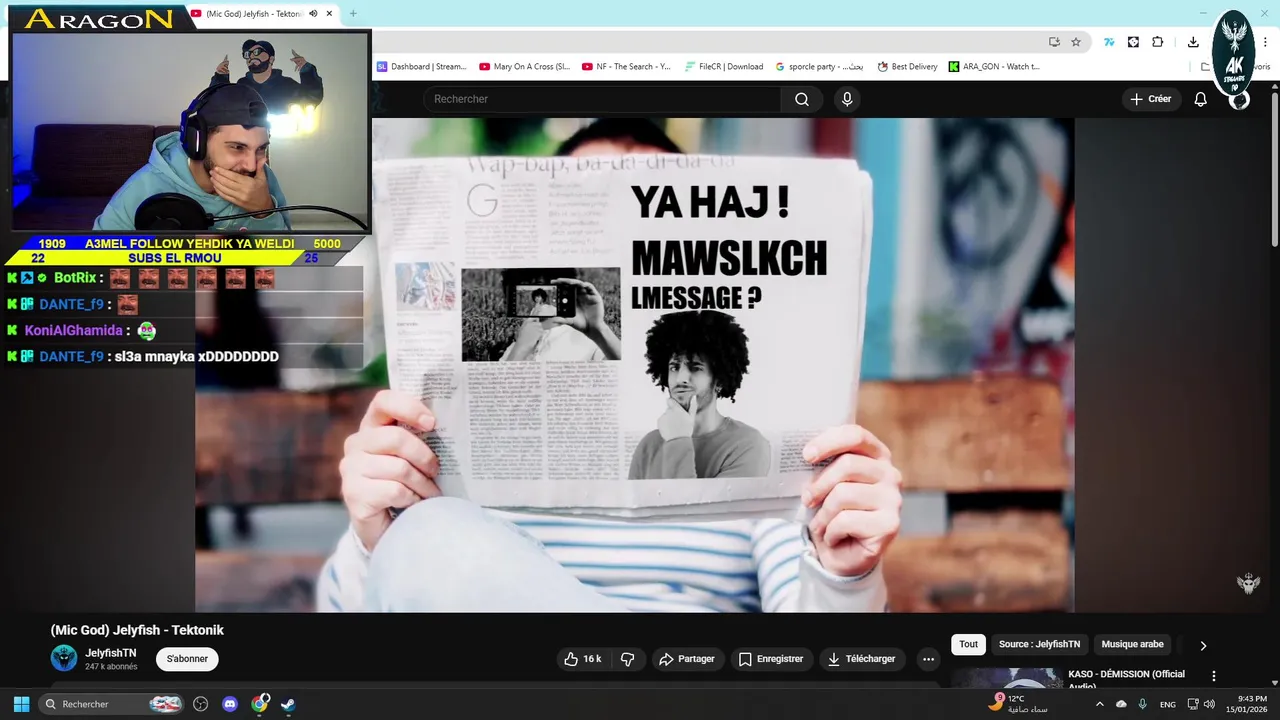The width and height of the screenshot is (1280, 720).
Task: Bookmark this page with star icon
Action: point(1076,42)
